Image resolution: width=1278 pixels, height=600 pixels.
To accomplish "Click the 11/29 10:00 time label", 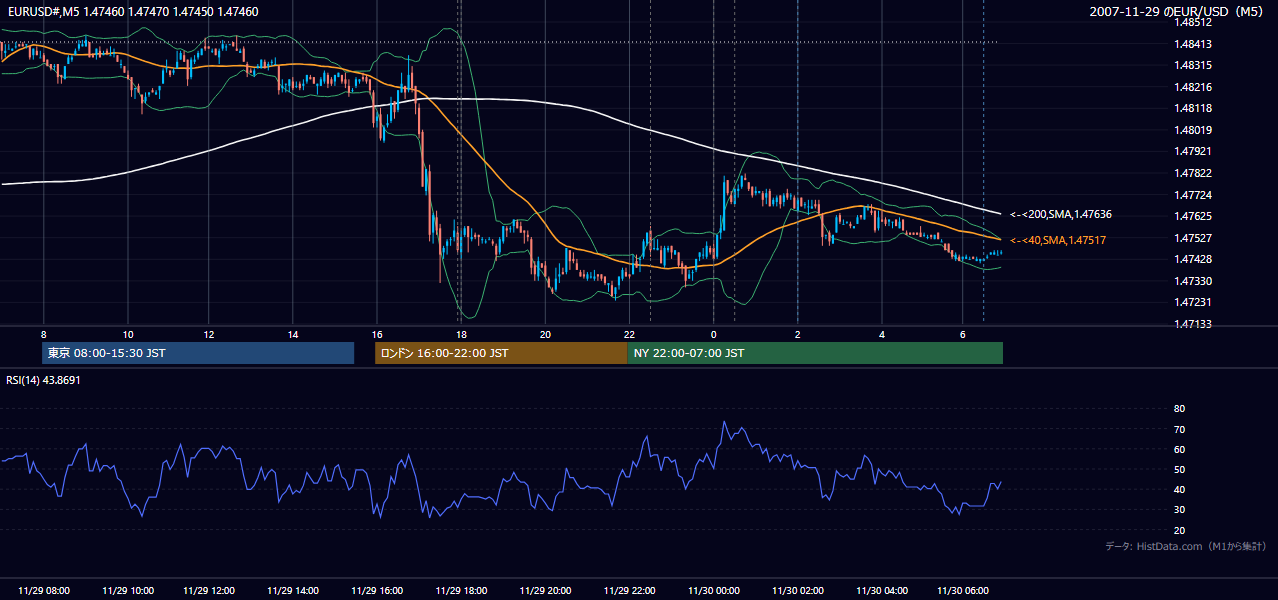I will click(128, 590).
